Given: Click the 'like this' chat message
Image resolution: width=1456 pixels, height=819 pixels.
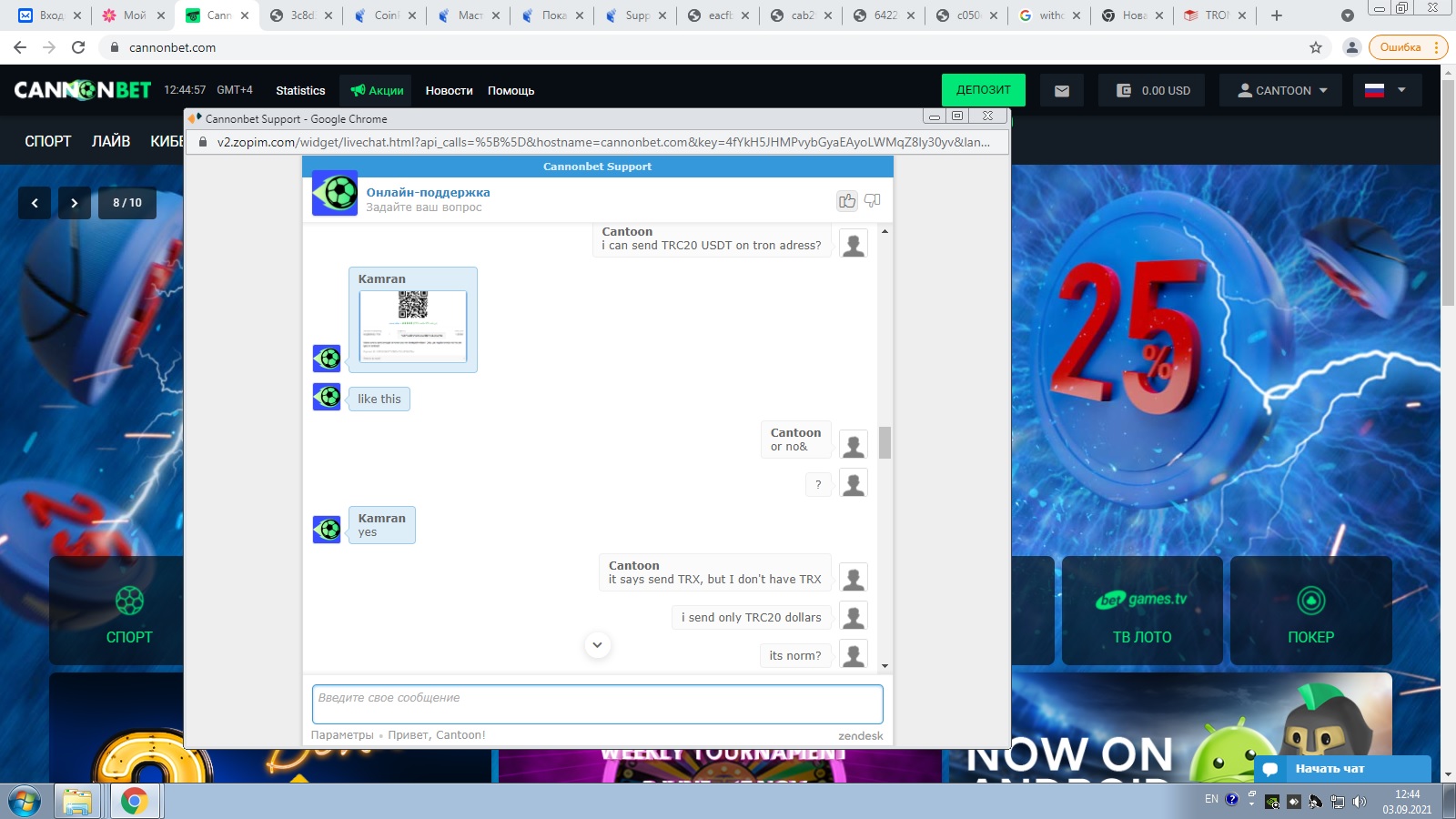Looking at the screenshot, I should [379, 399].
